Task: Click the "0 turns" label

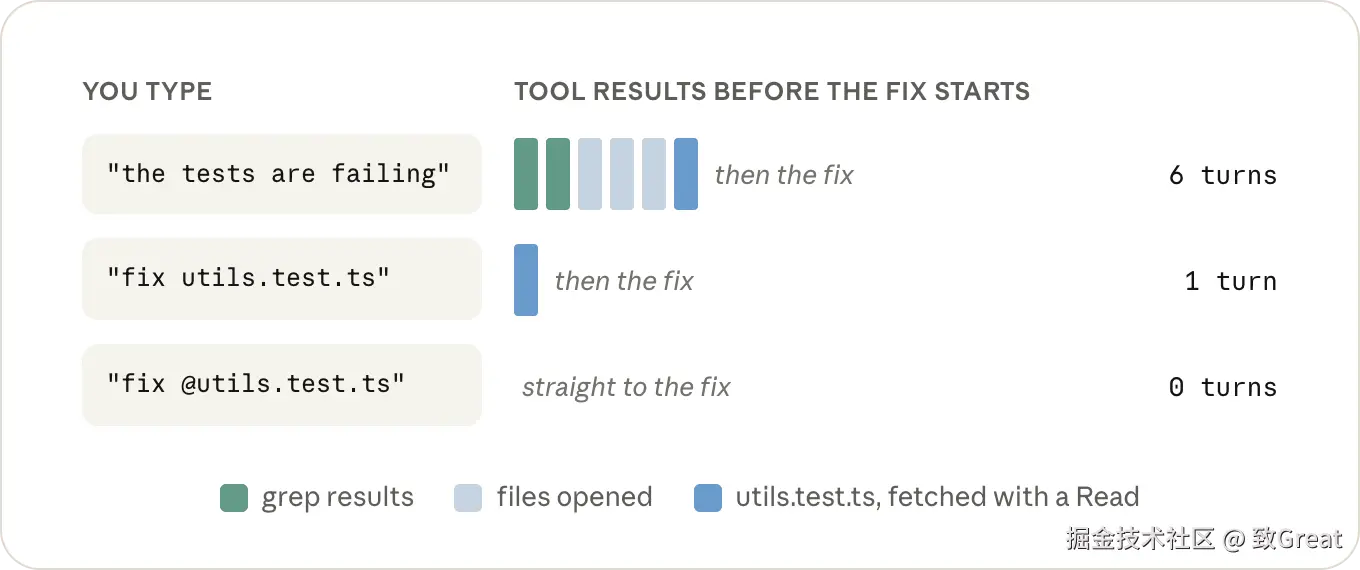Action: (x=1223, y=388)
